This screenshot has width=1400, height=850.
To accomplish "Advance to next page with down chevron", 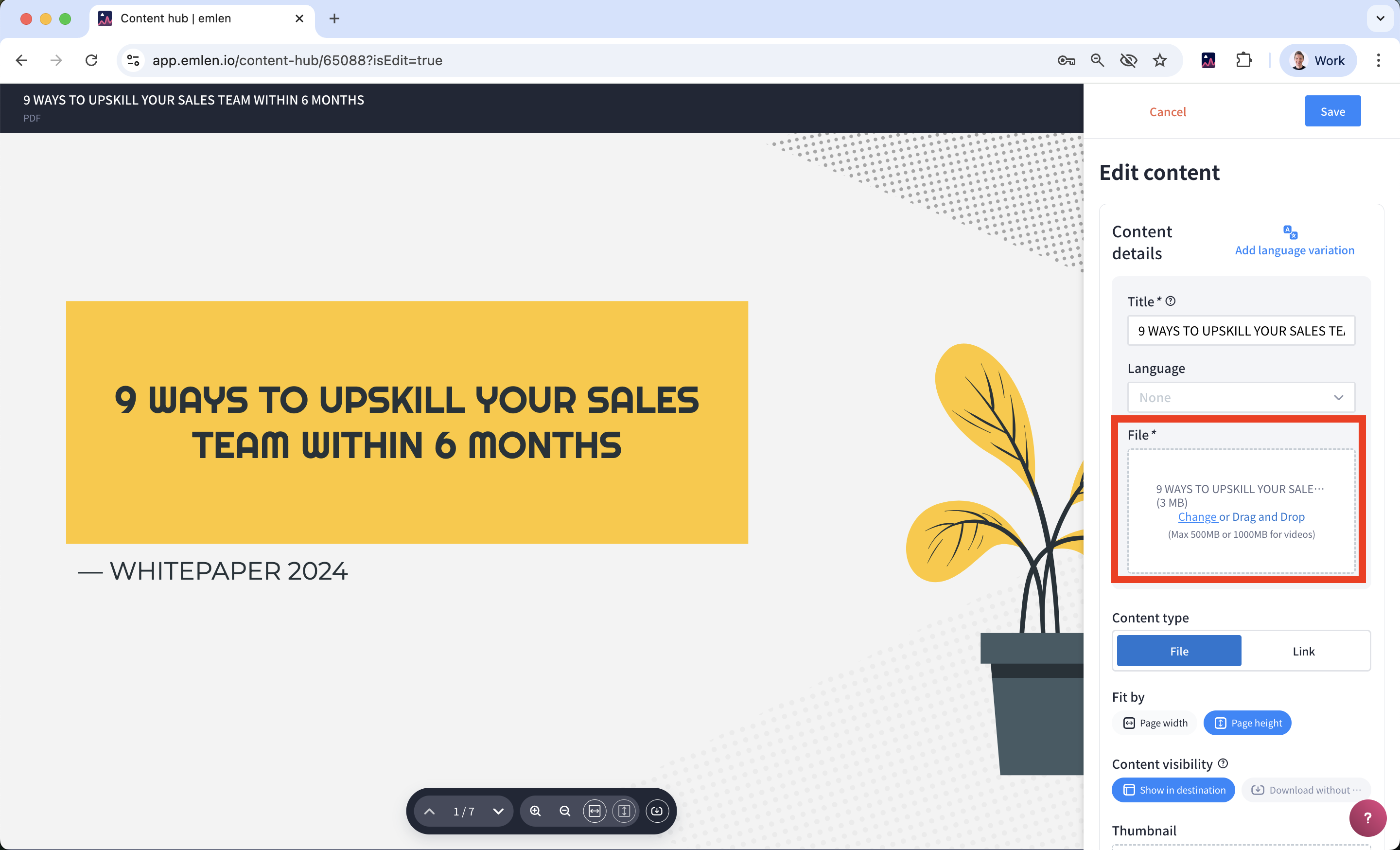I will click(498, 811).
